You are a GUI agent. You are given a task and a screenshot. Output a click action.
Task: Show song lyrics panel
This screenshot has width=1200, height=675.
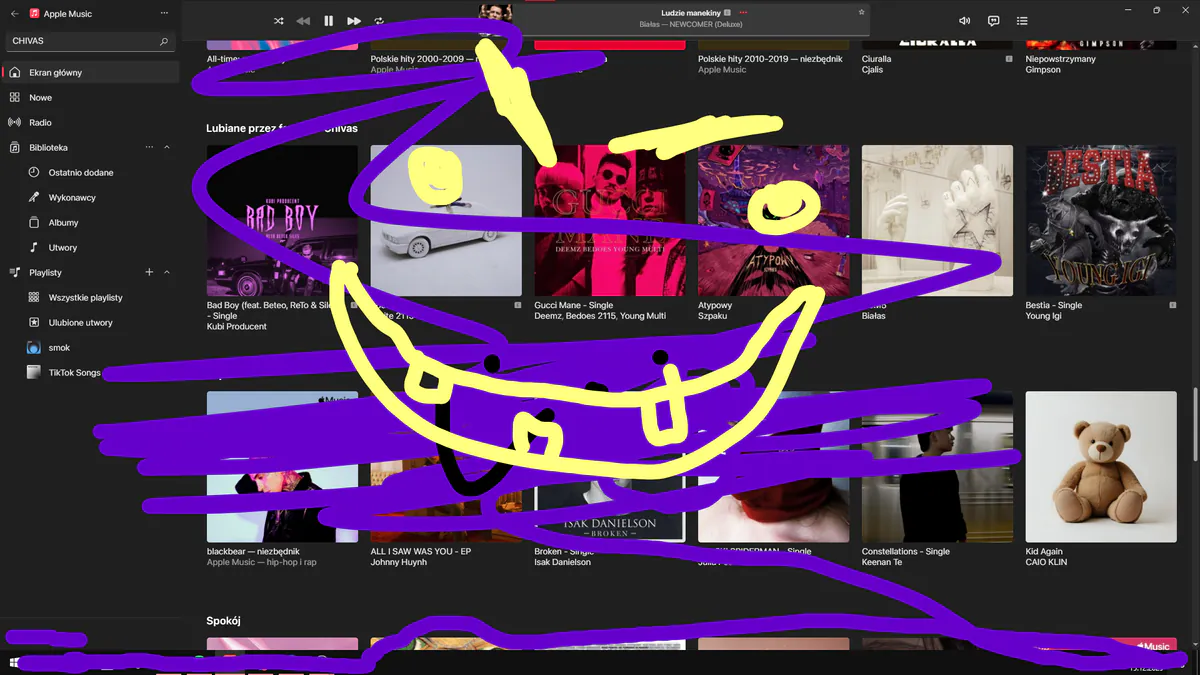(x=993, y=21)
